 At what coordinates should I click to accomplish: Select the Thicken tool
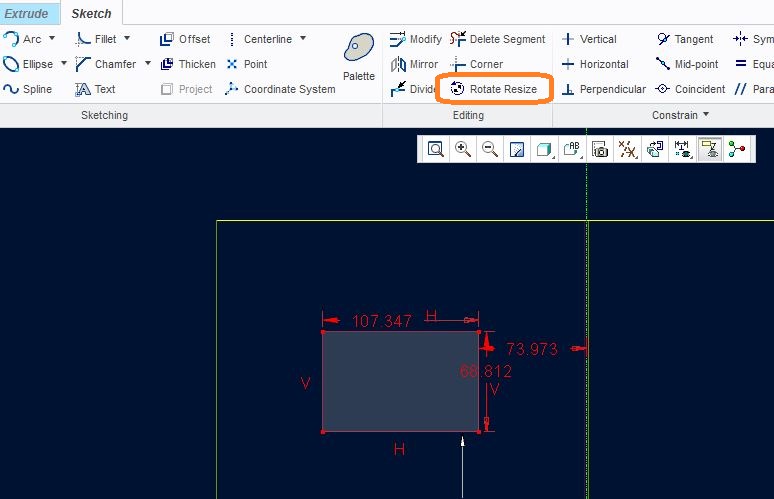click(x=188, y=64)
